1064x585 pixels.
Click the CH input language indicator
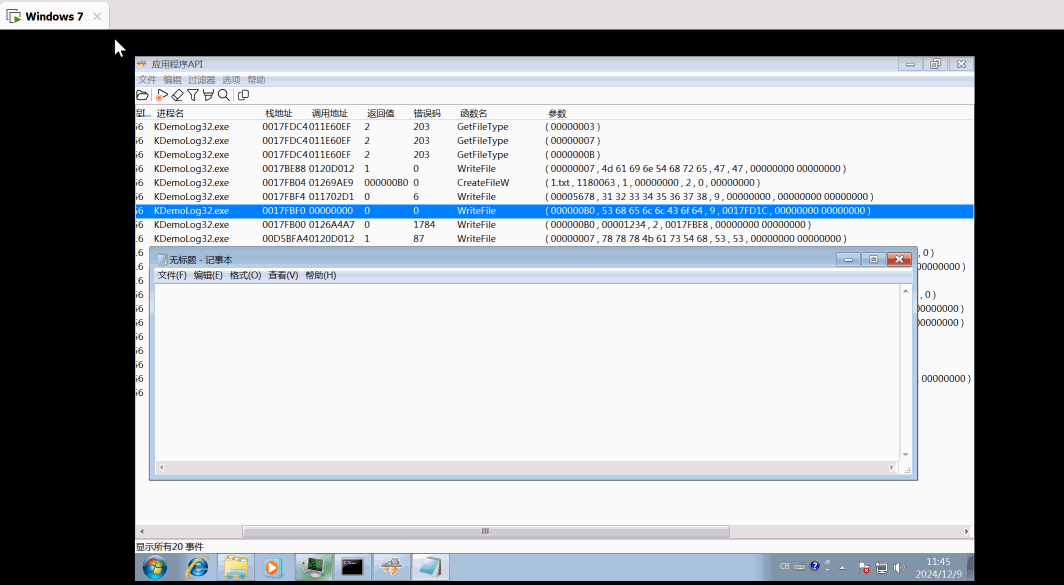click(784, 567)
